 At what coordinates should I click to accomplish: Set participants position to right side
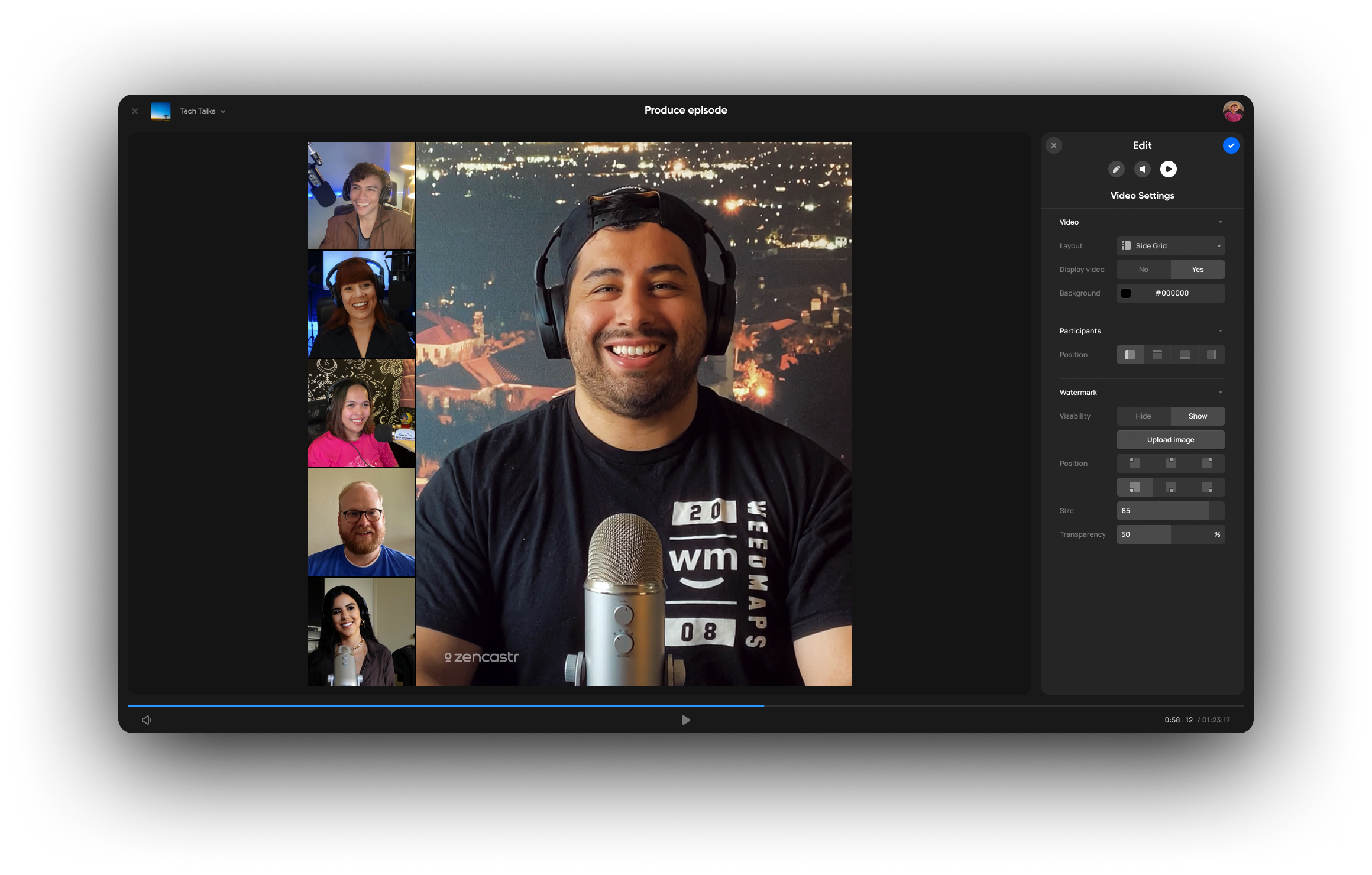click(1211, 355)
